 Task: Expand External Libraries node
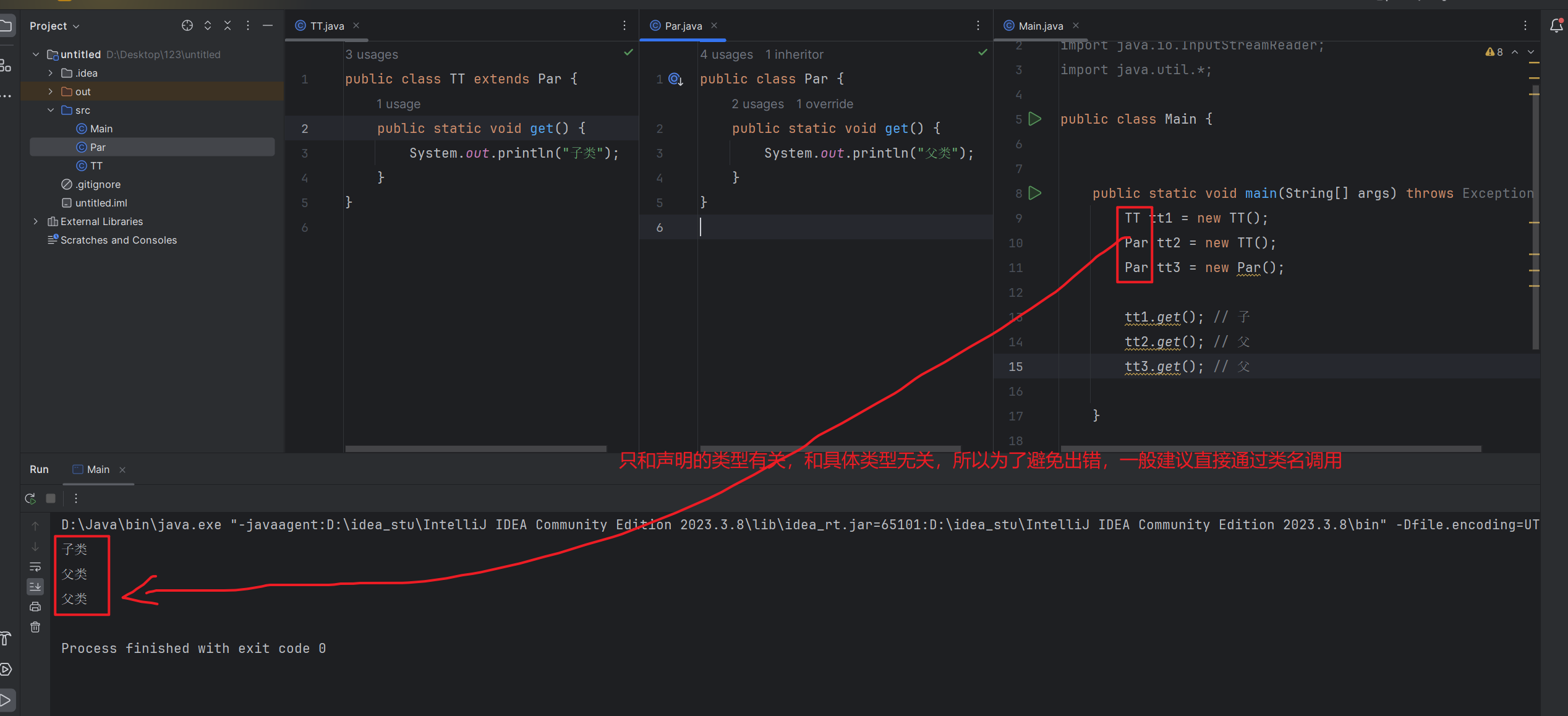click(x=36, y=221)
